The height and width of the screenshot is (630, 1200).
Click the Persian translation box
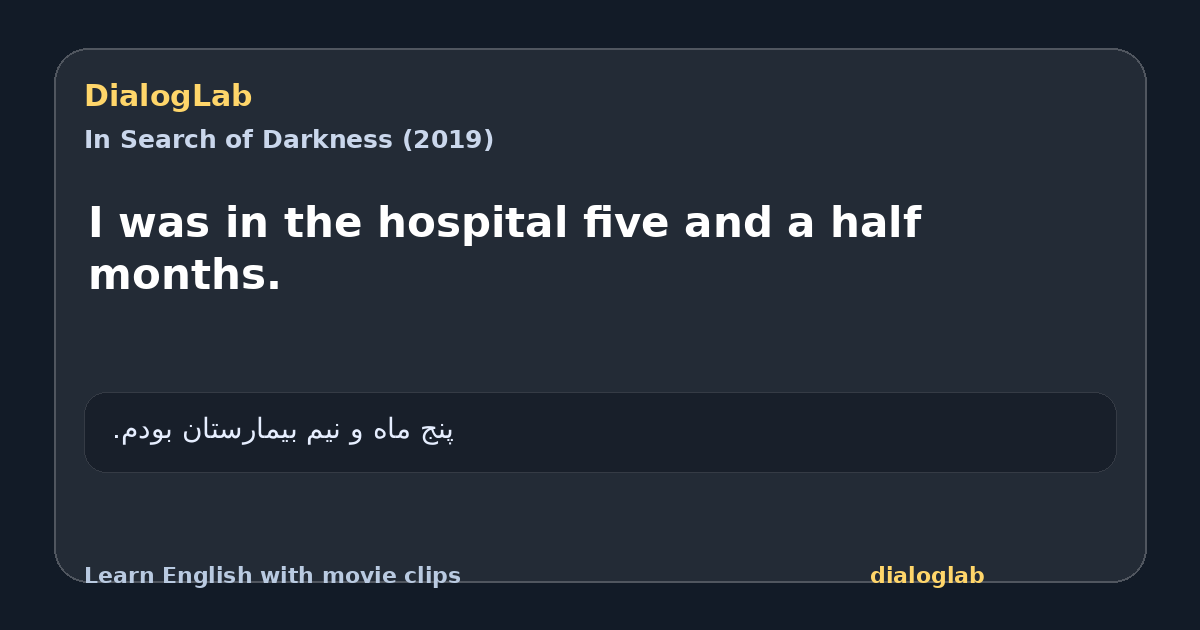(x=600, y=432)
